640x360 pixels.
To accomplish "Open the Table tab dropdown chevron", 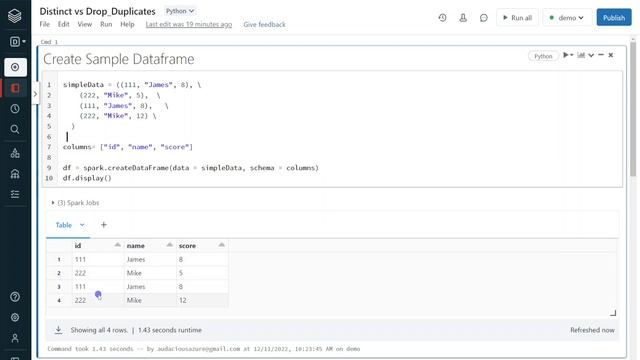I will point(82,225).
